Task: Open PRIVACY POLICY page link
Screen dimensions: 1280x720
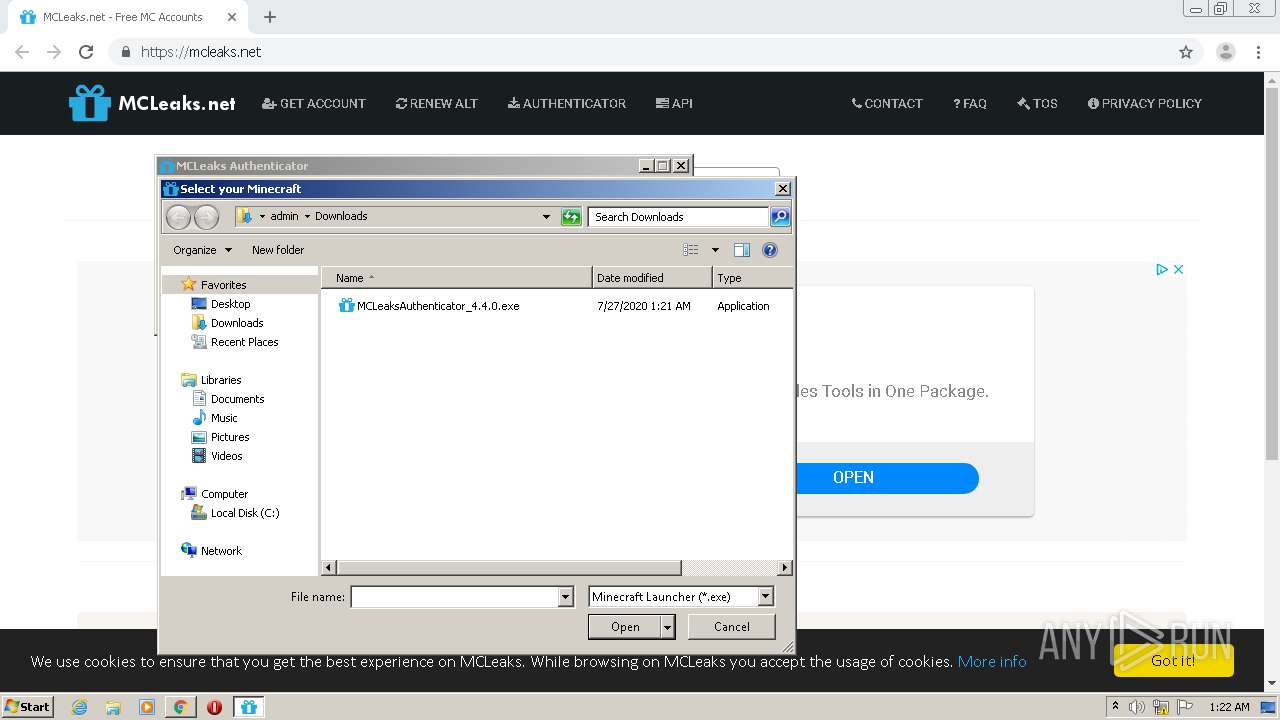Action: (1145, 103)
